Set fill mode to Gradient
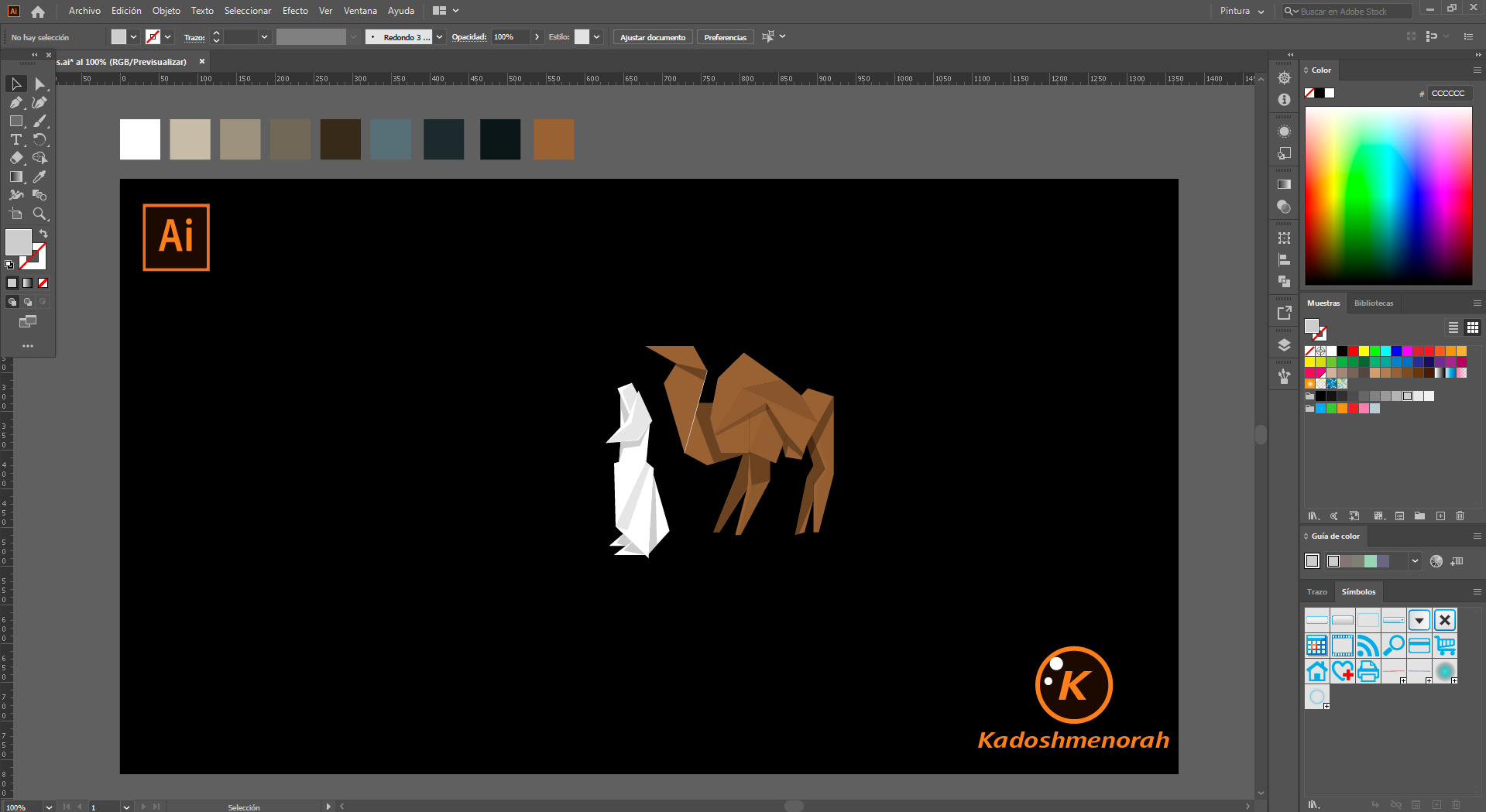This screenshot has width=1486, height=812. click(x=28, y=283)
